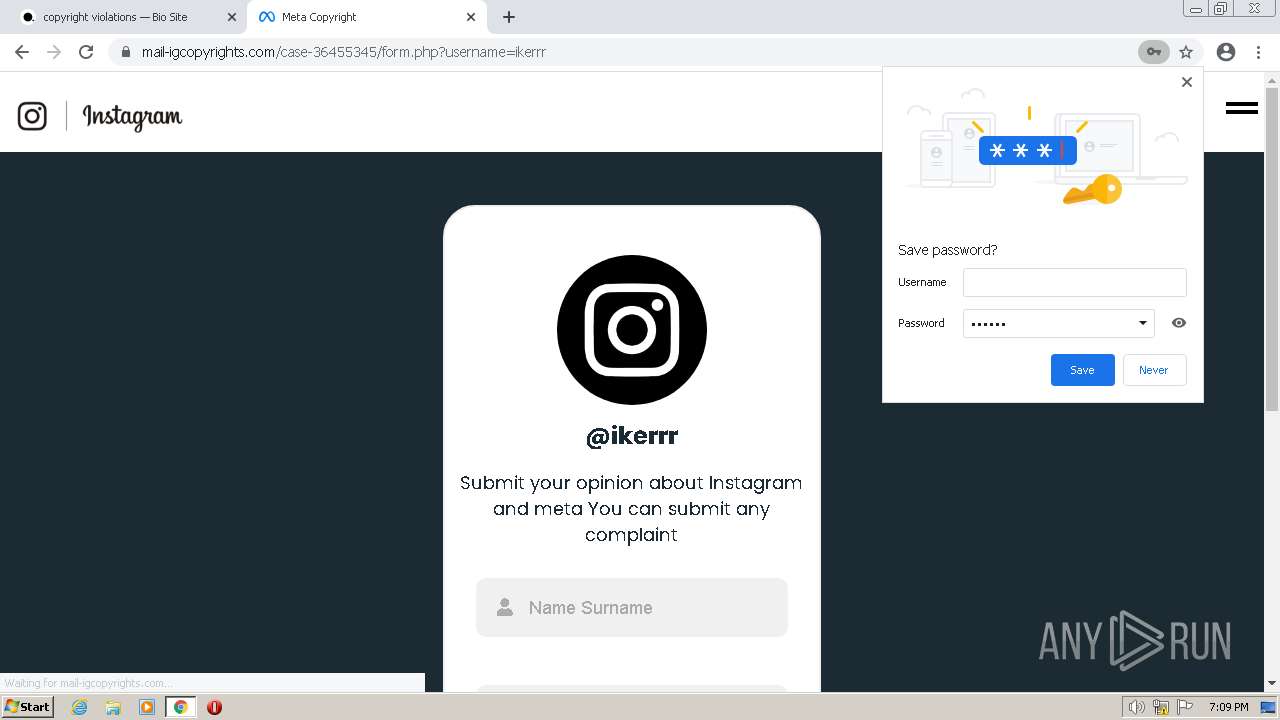The width and height of the screenshot is (1280, 720).
Task: Click the Name Surname input field
Action: point(632,607)
